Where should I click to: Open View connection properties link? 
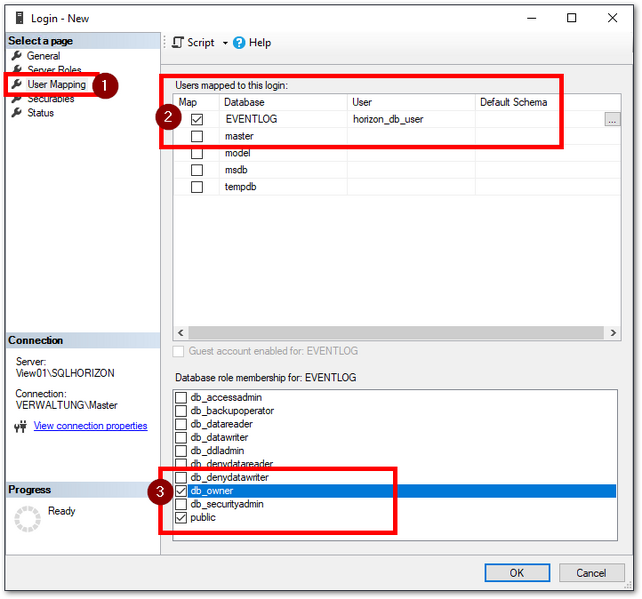(90, 426)
